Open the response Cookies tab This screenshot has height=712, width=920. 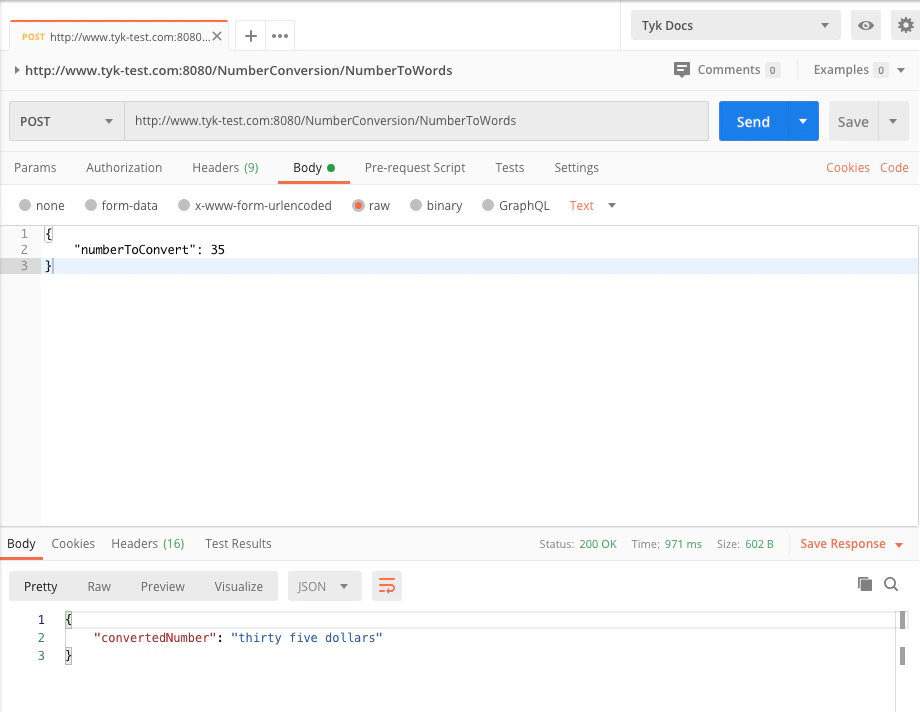tap(73, 544)
